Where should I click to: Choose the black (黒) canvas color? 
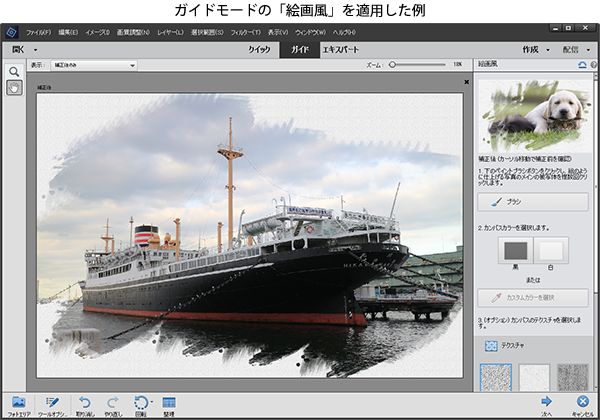515,251
